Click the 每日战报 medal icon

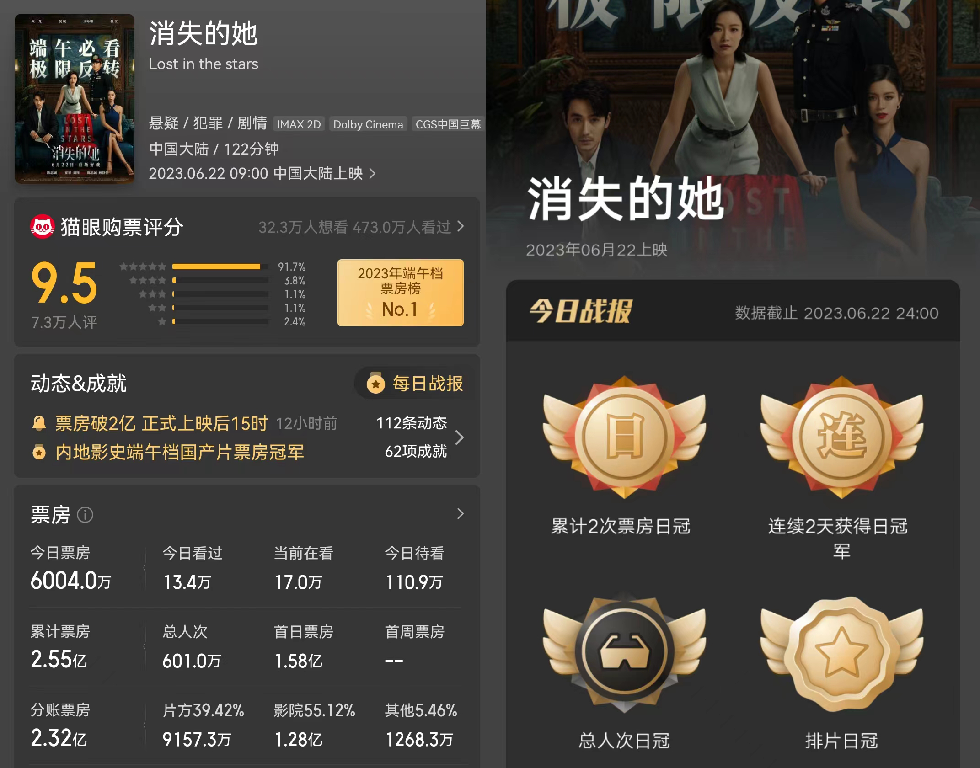point(376,383)
